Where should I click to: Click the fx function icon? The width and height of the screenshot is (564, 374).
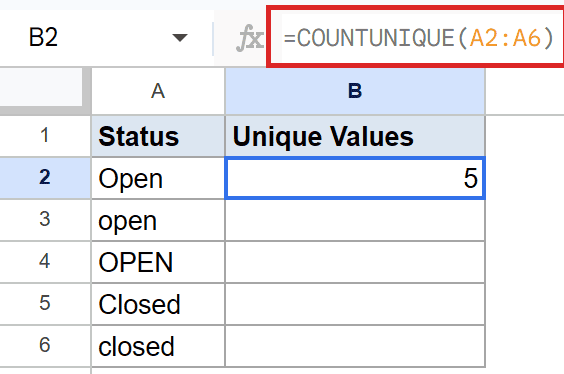click(x=250, y=38)
